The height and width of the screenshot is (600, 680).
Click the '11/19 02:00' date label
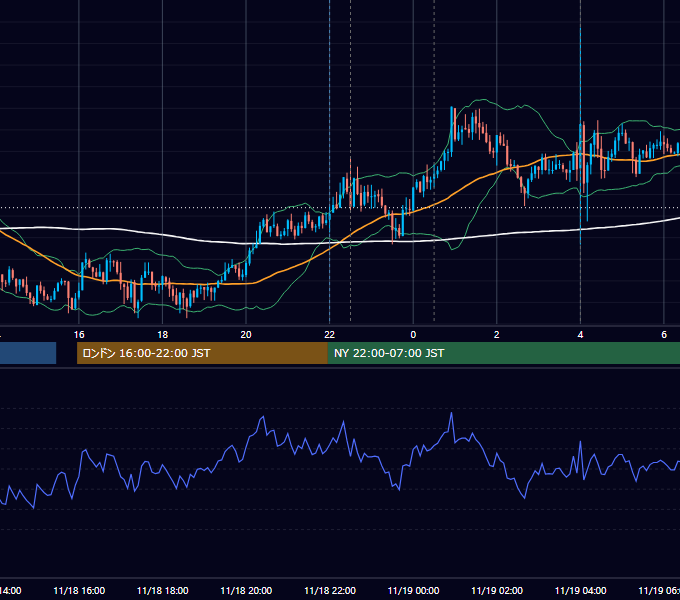point(497,590)
